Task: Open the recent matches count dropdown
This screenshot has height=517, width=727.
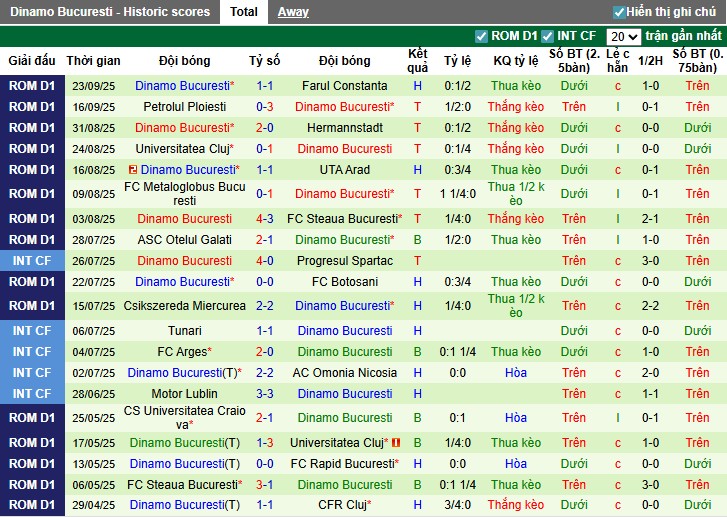Action: [x=624, y=36]
